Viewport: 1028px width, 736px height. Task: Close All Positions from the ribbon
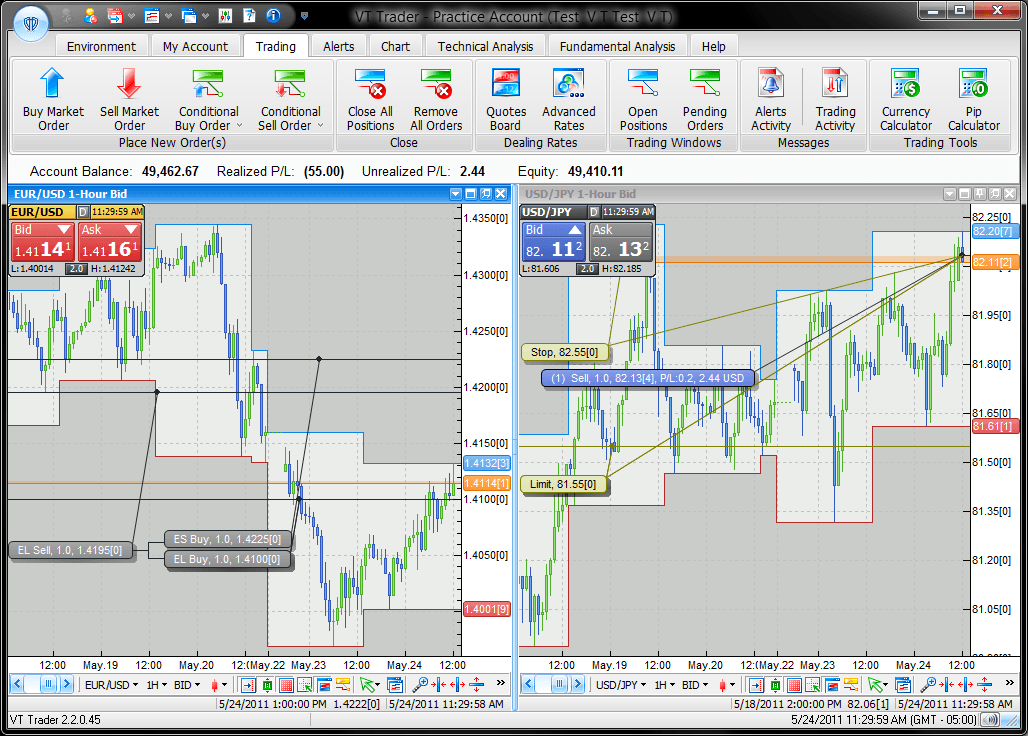[x=370, y=100]
